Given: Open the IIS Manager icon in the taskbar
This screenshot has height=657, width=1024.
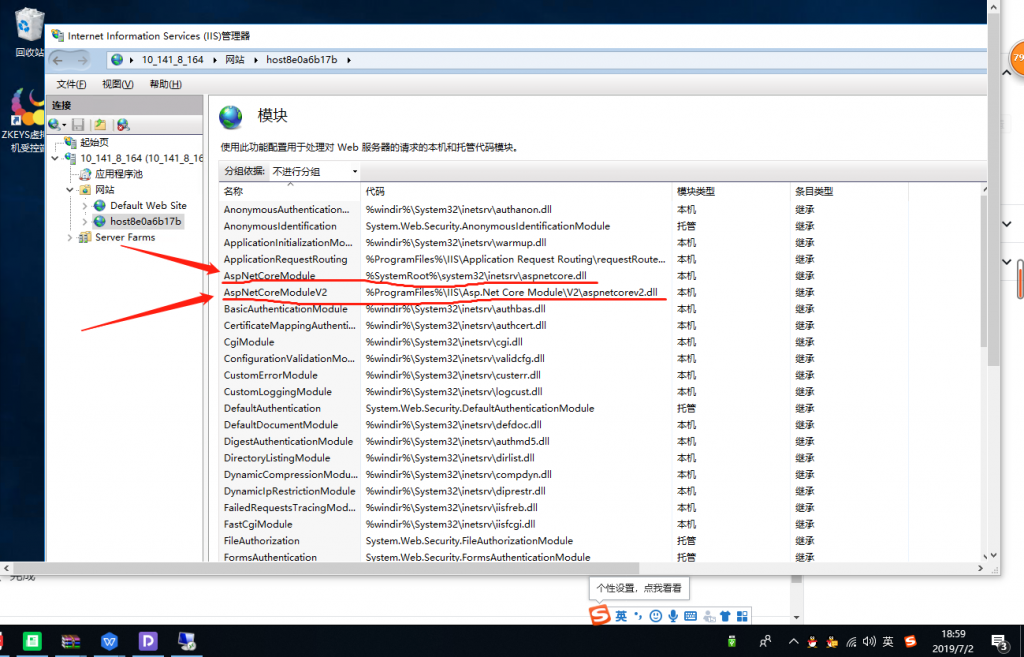Looking at the screenshot, I should (x=186, y=641).
